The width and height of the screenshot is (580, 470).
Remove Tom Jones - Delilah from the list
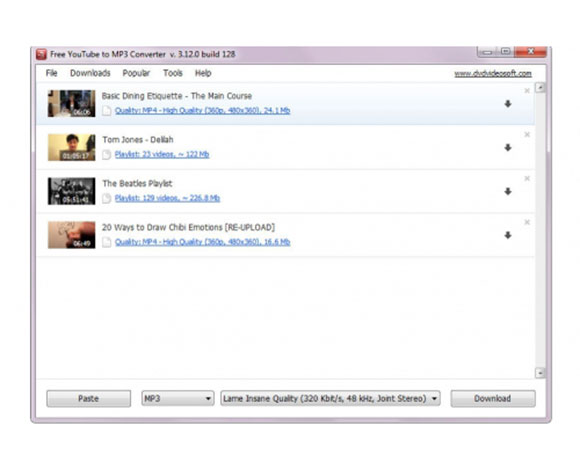click(x=527, y=135)
